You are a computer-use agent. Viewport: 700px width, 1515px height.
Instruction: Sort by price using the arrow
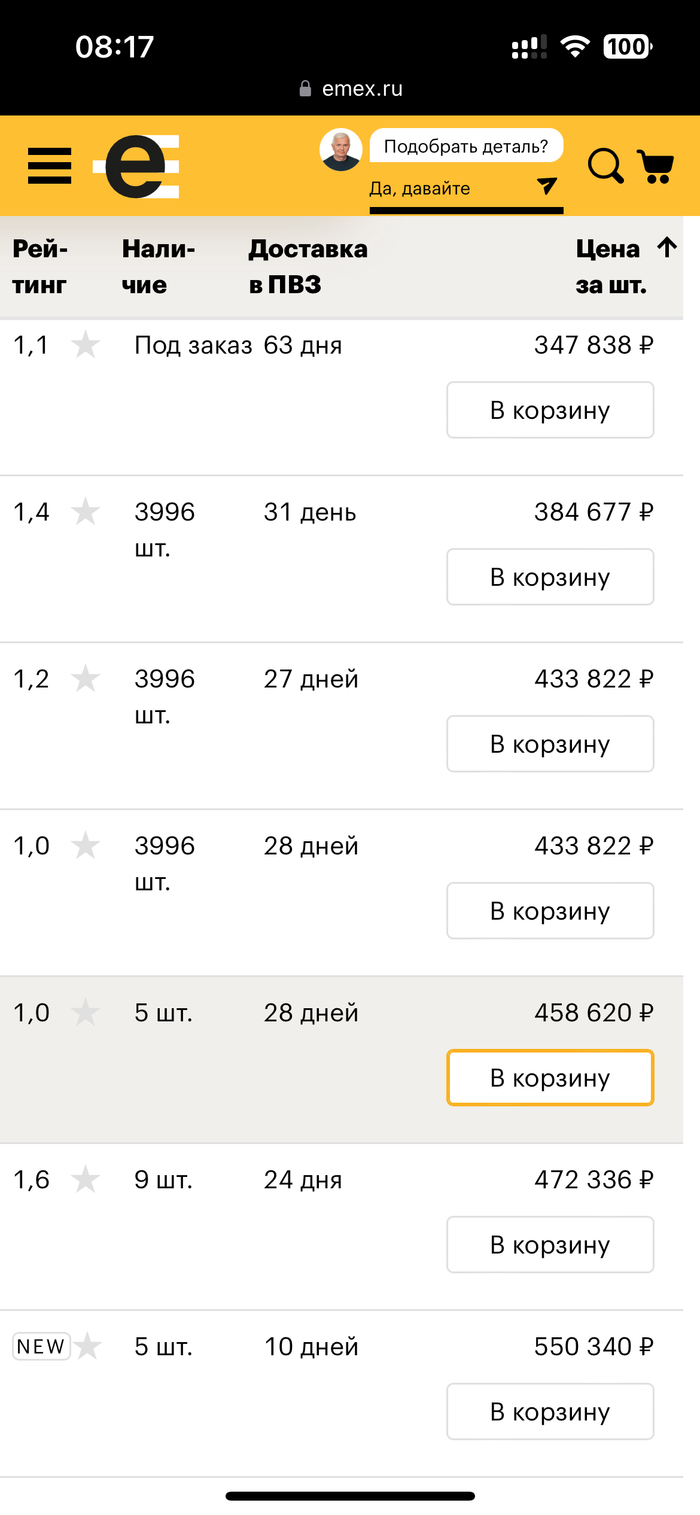667,248
